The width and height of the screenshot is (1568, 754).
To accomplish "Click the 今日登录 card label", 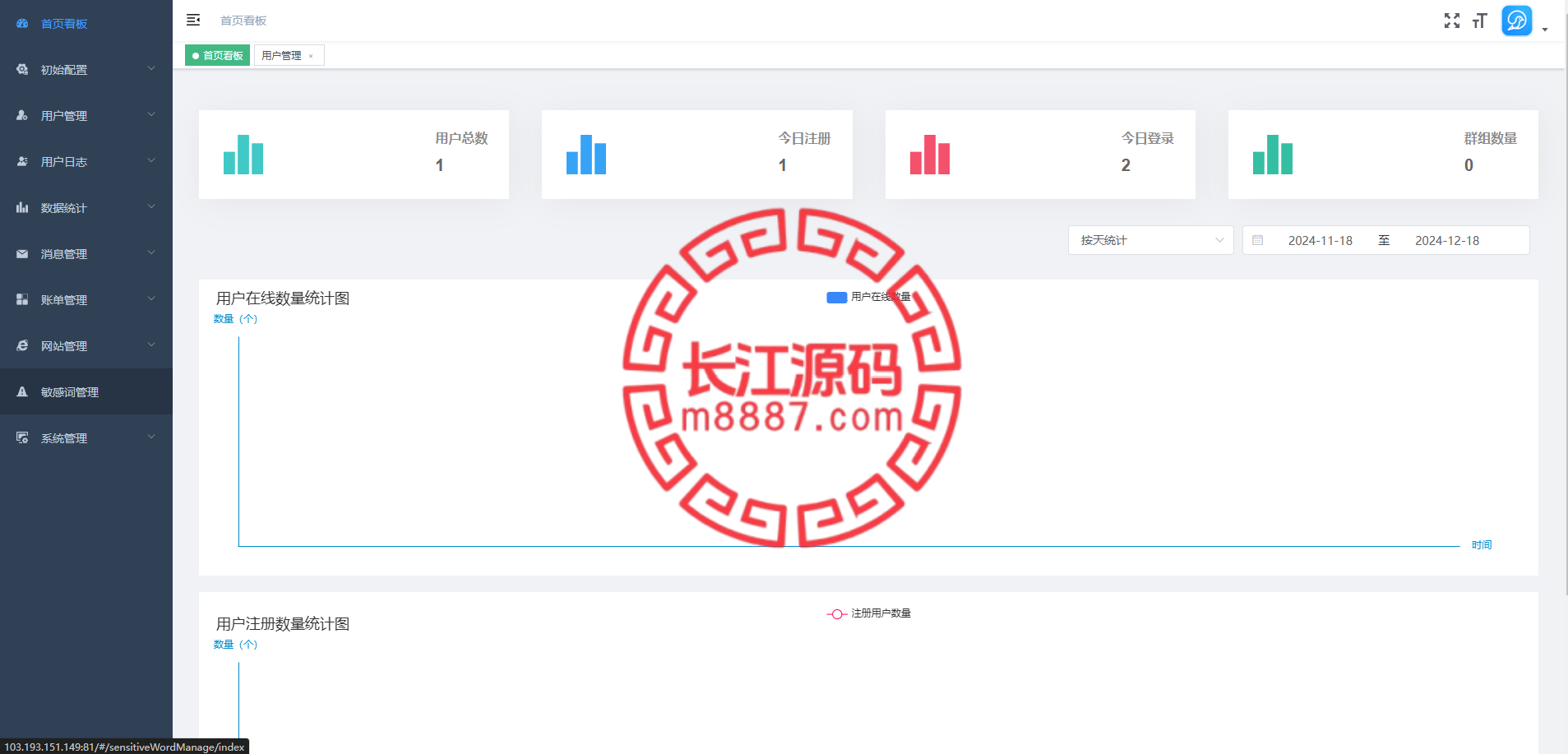I will tap(1148, 138).
